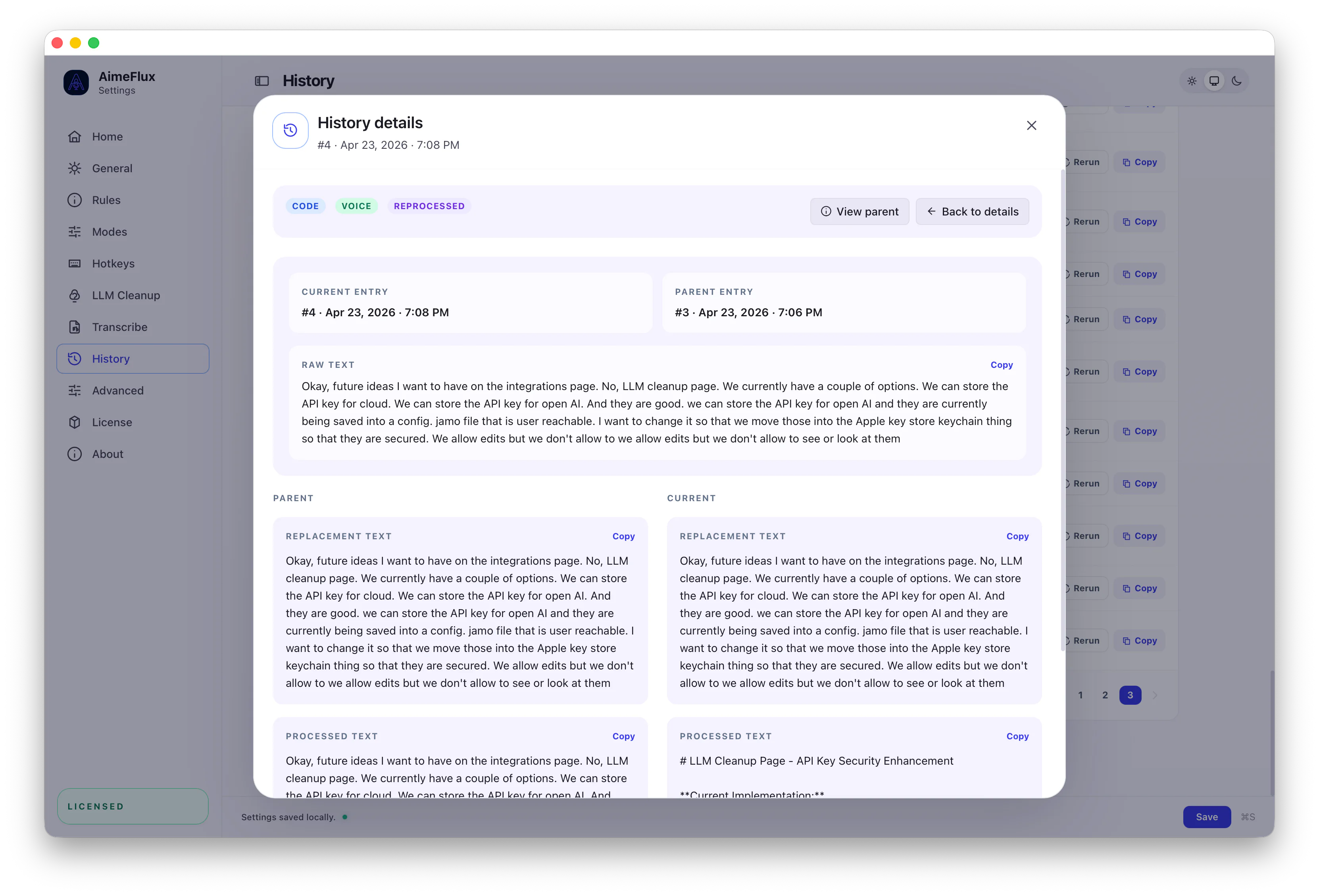
Task: Click the AimeFlux app logo icon
Action: click(x=76, y=82)
